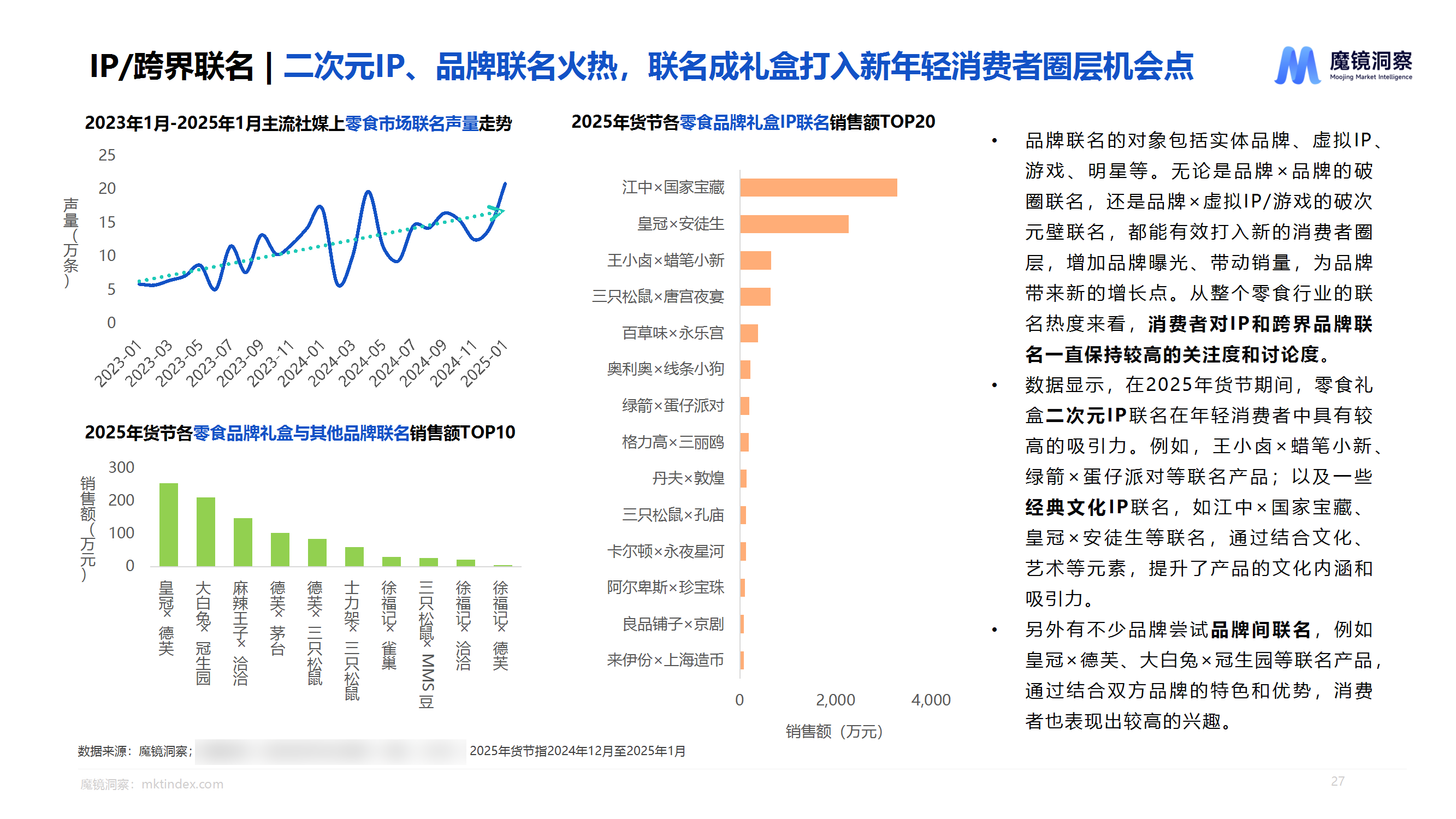This screenshot has height=819, width=1456.
Task: Click the first bullet paragraph starting '品牌联名的对象'
Action: pyautogui.click(x=1204, y=247)
